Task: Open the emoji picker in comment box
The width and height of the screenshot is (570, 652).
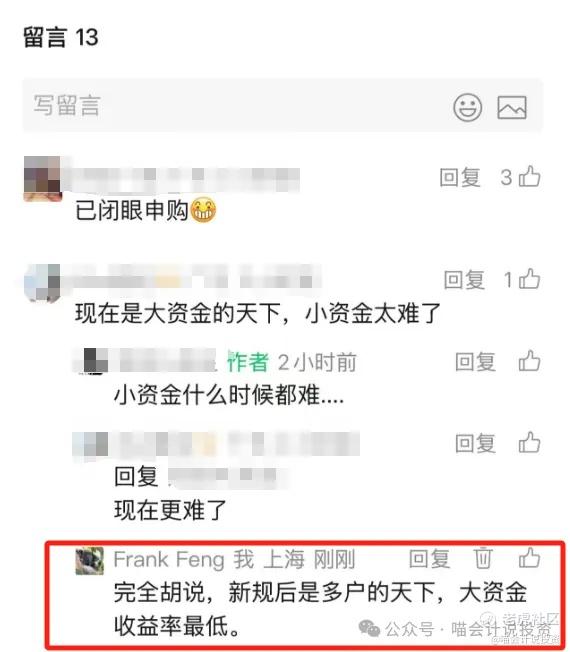Action: pyautogui.click(x=467, y=107)
